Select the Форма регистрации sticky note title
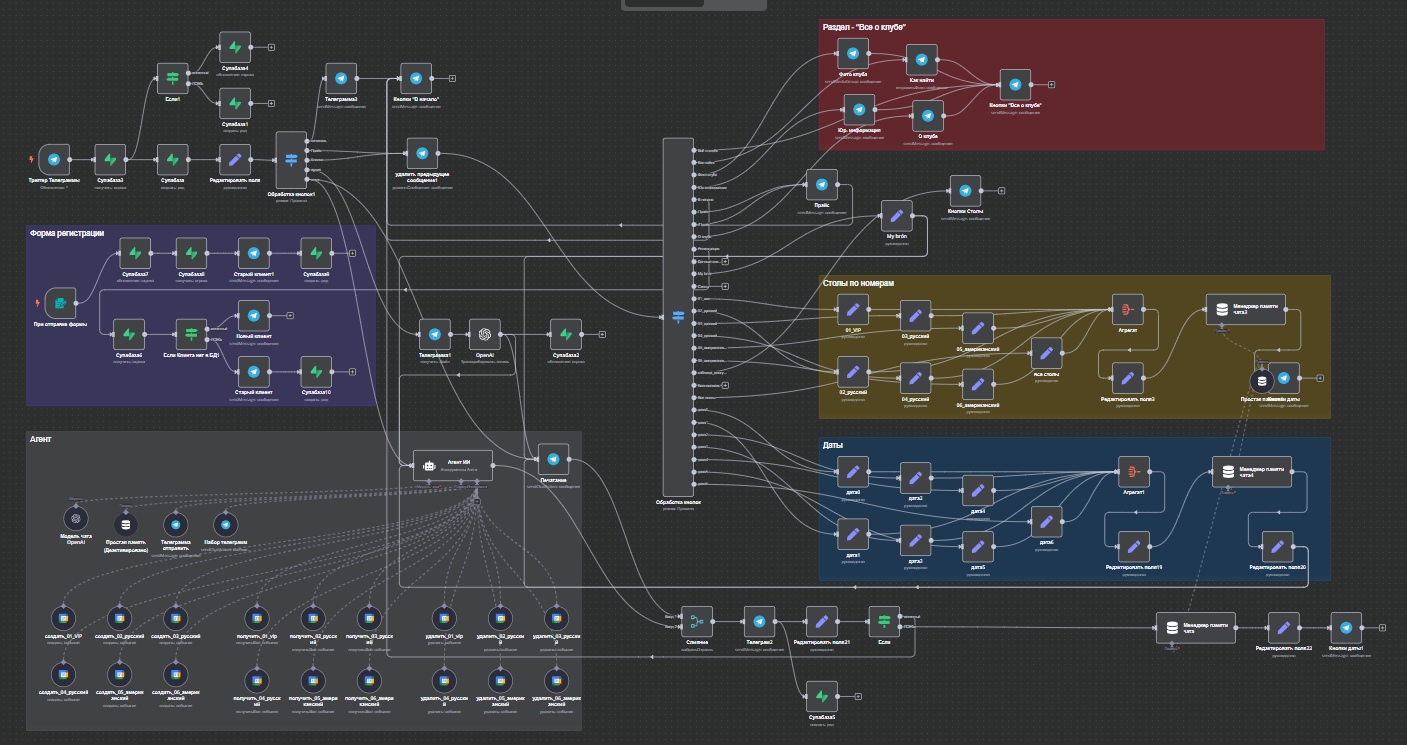 [67, 233]
